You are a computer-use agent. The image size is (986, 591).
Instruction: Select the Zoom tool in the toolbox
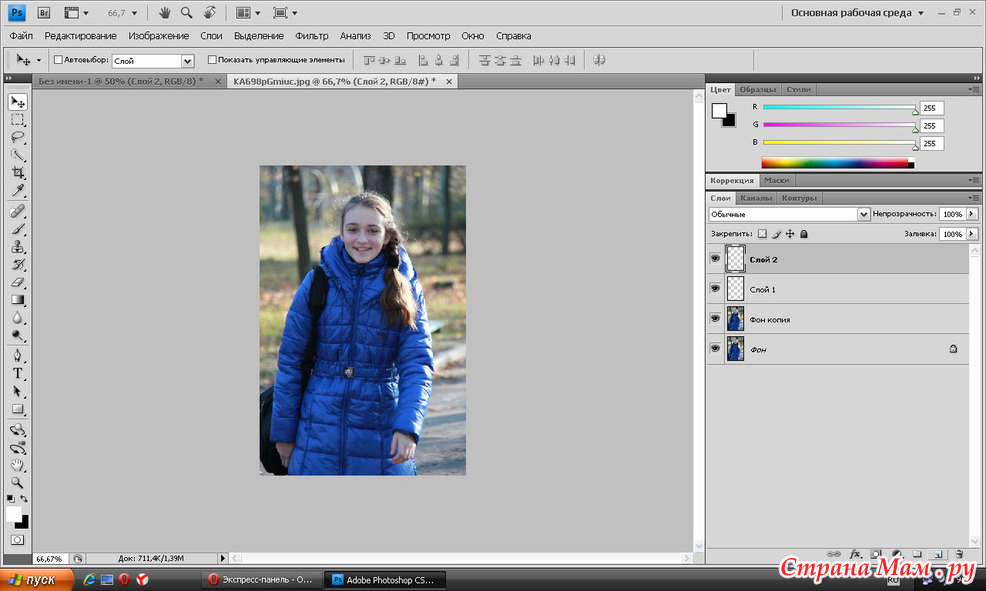tap(18, 482)
